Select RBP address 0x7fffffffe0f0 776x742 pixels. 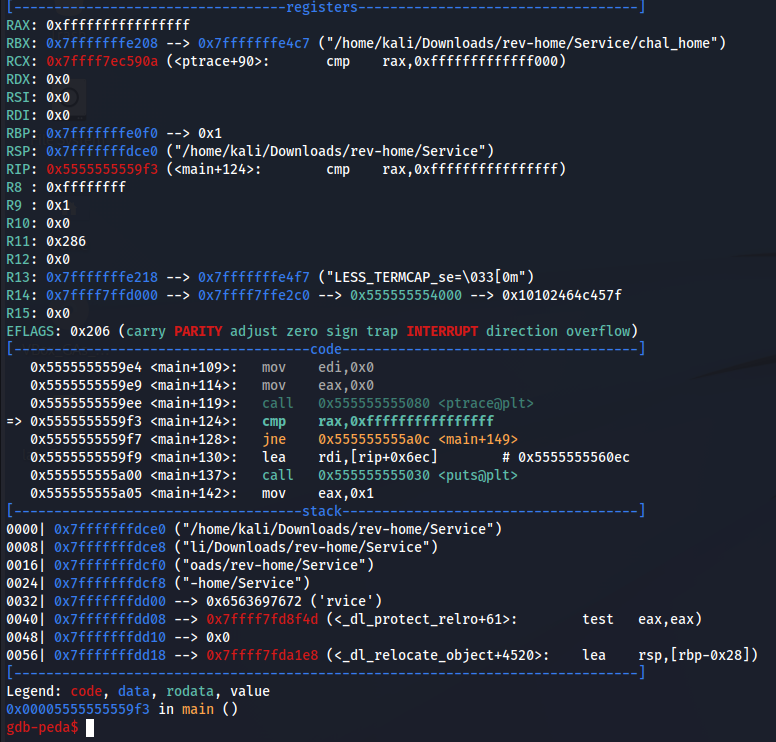click(102, 133)
